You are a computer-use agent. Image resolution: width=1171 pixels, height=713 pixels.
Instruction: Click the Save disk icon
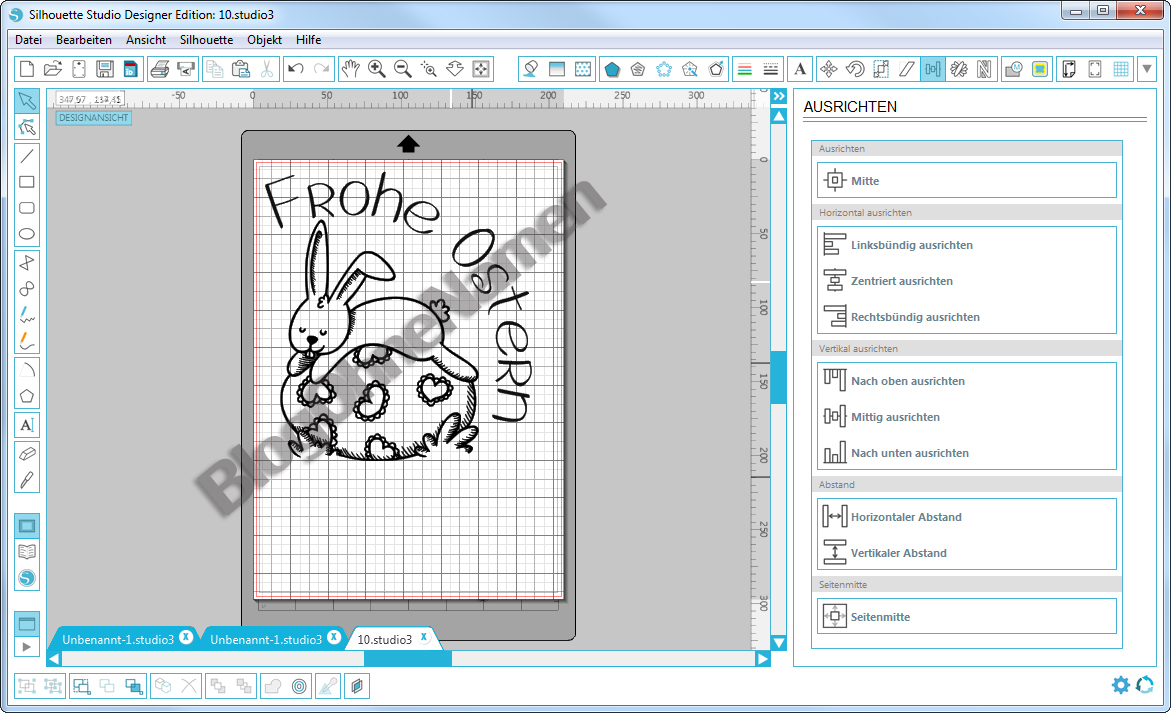(104, 69)
